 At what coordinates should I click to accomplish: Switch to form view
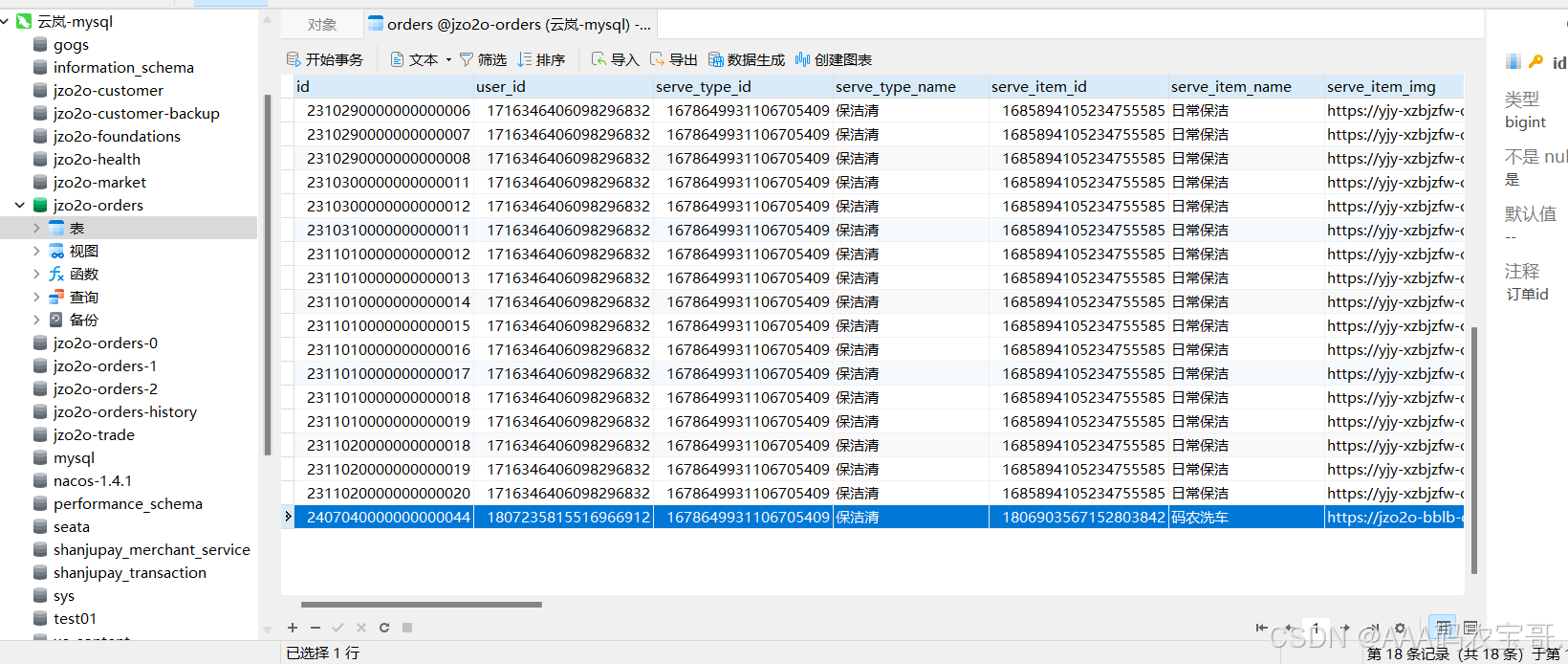tap(1470, 628)
